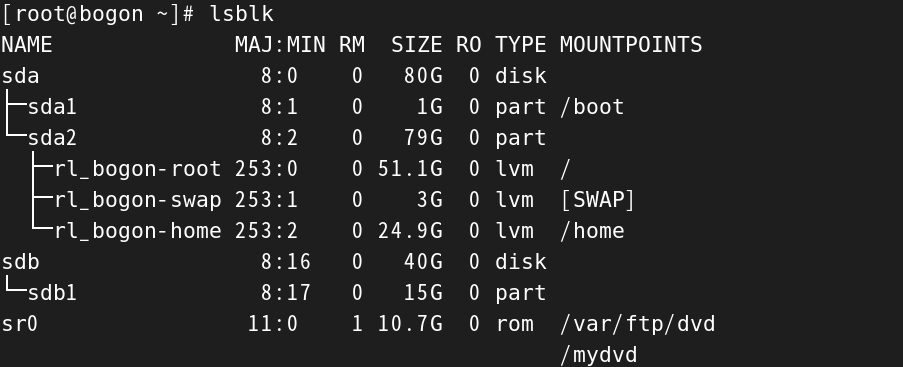The width and height of the screenshot is (903, 367).
Task: Click the [SWAP] mountpoint
Action: pyautogui.click(x=598, y=200)
